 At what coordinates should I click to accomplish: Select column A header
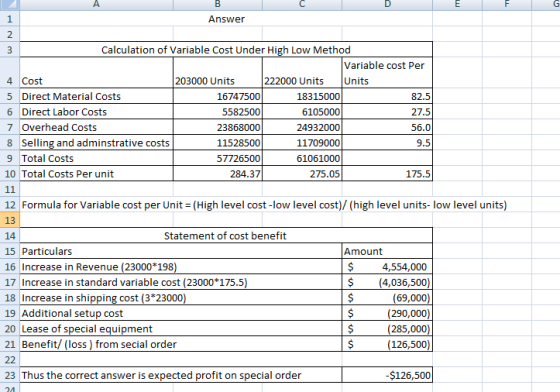96,4
